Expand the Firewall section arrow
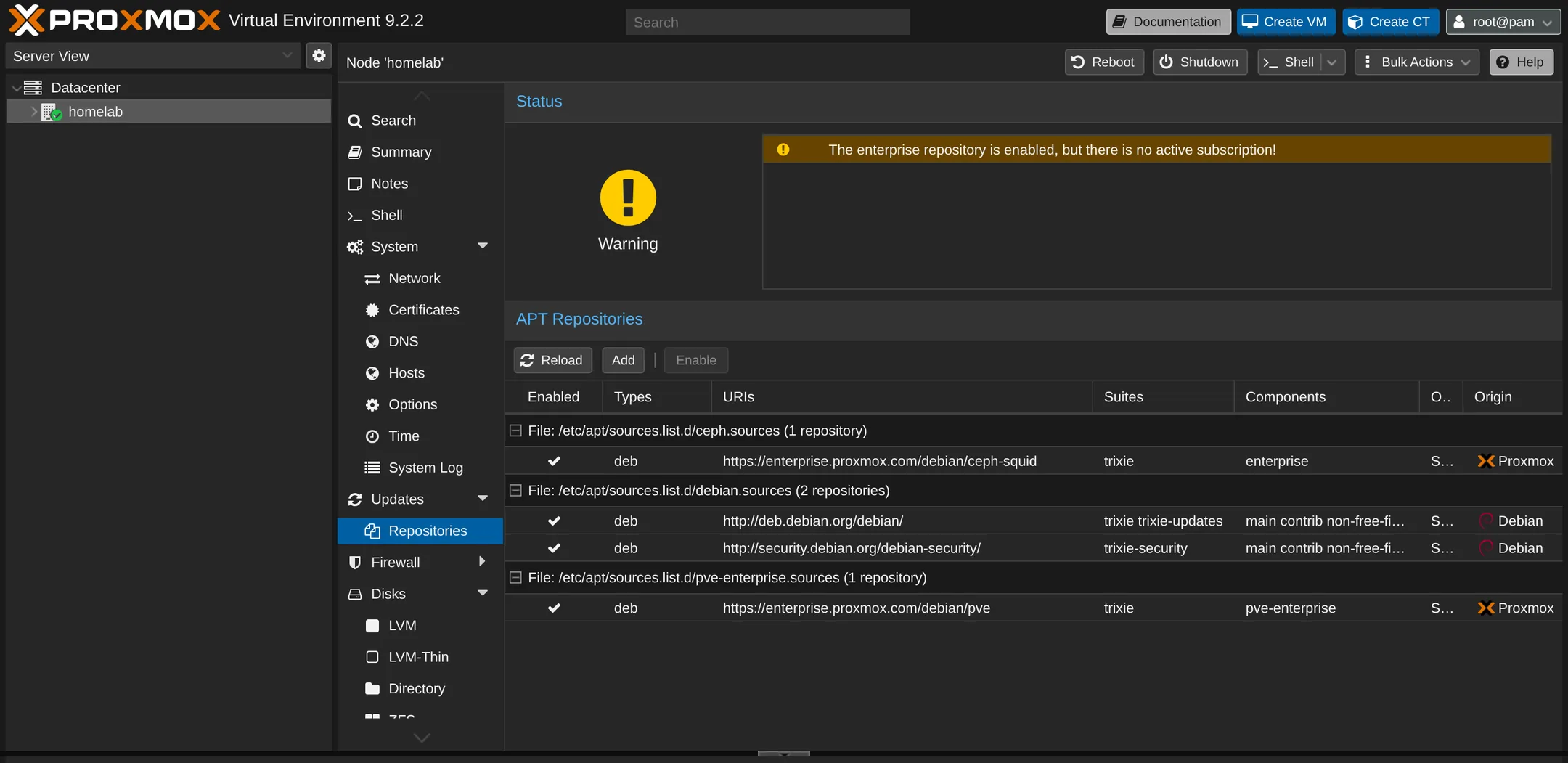1568x763 pixels. click(482, 562)
